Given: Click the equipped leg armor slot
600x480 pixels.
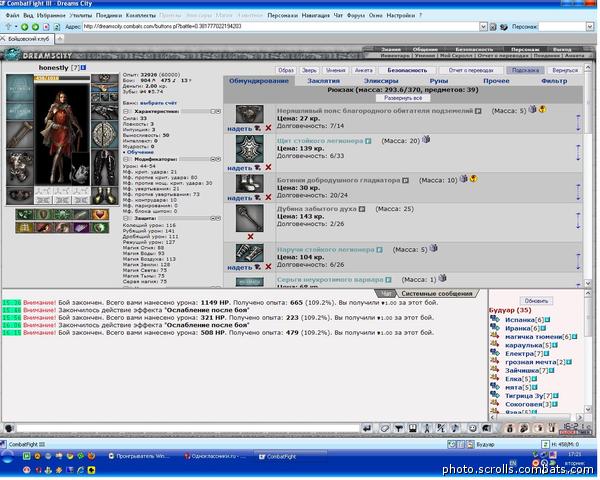Looking at the screenshot, I should click(x=104, y=168).
